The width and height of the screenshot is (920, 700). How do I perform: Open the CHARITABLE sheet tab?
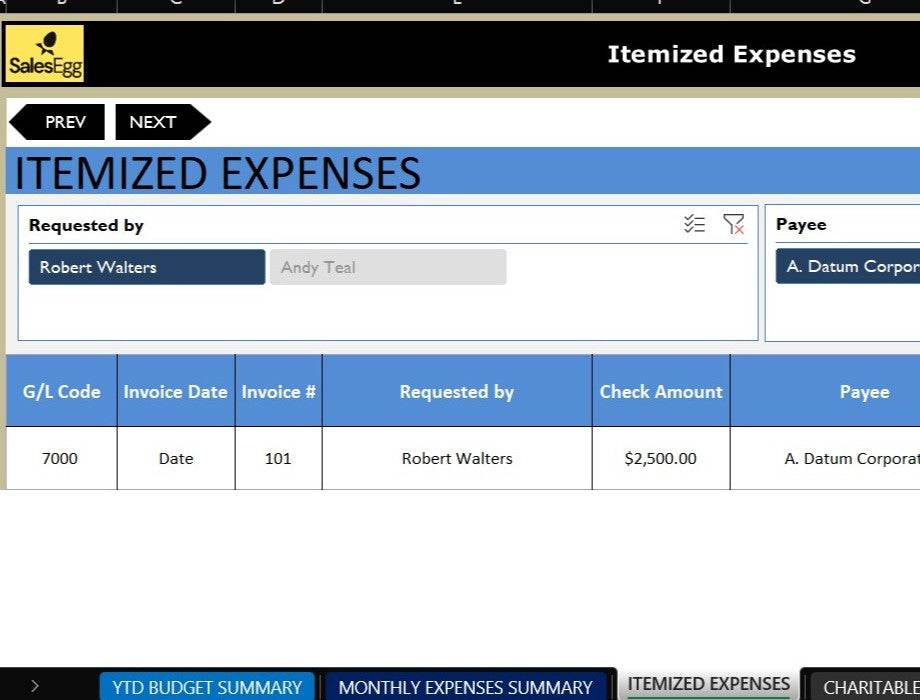click(868, 687)
